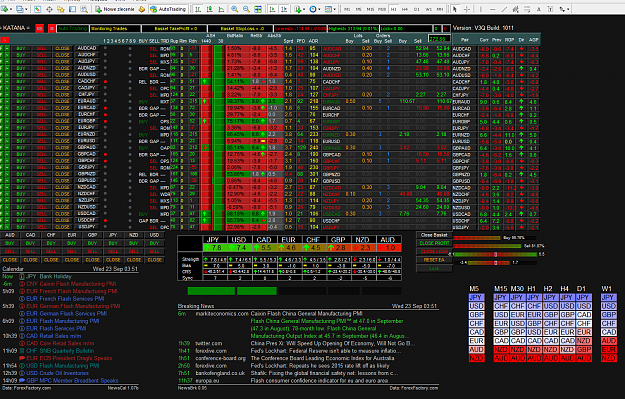625x399 pixels.
Task: Click CLOSE under the JPY currency
Action: click(113, 260)
